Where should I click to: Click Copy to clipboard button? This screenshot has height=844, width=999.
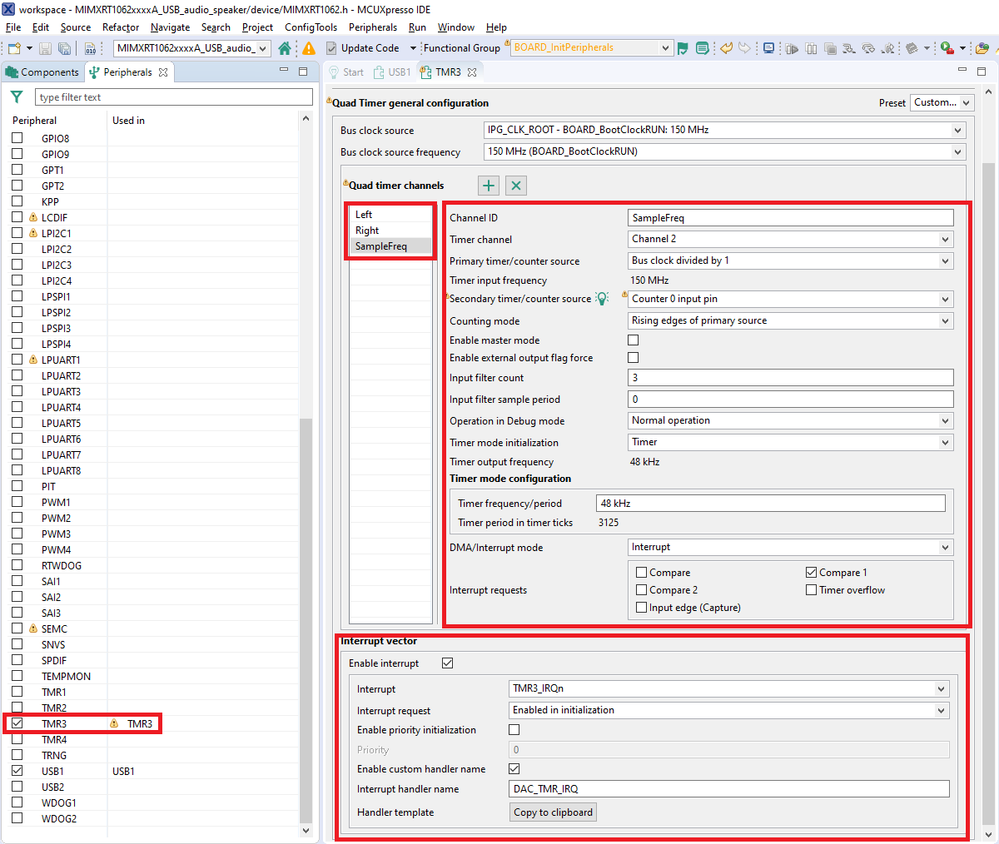tap(553, 812)
